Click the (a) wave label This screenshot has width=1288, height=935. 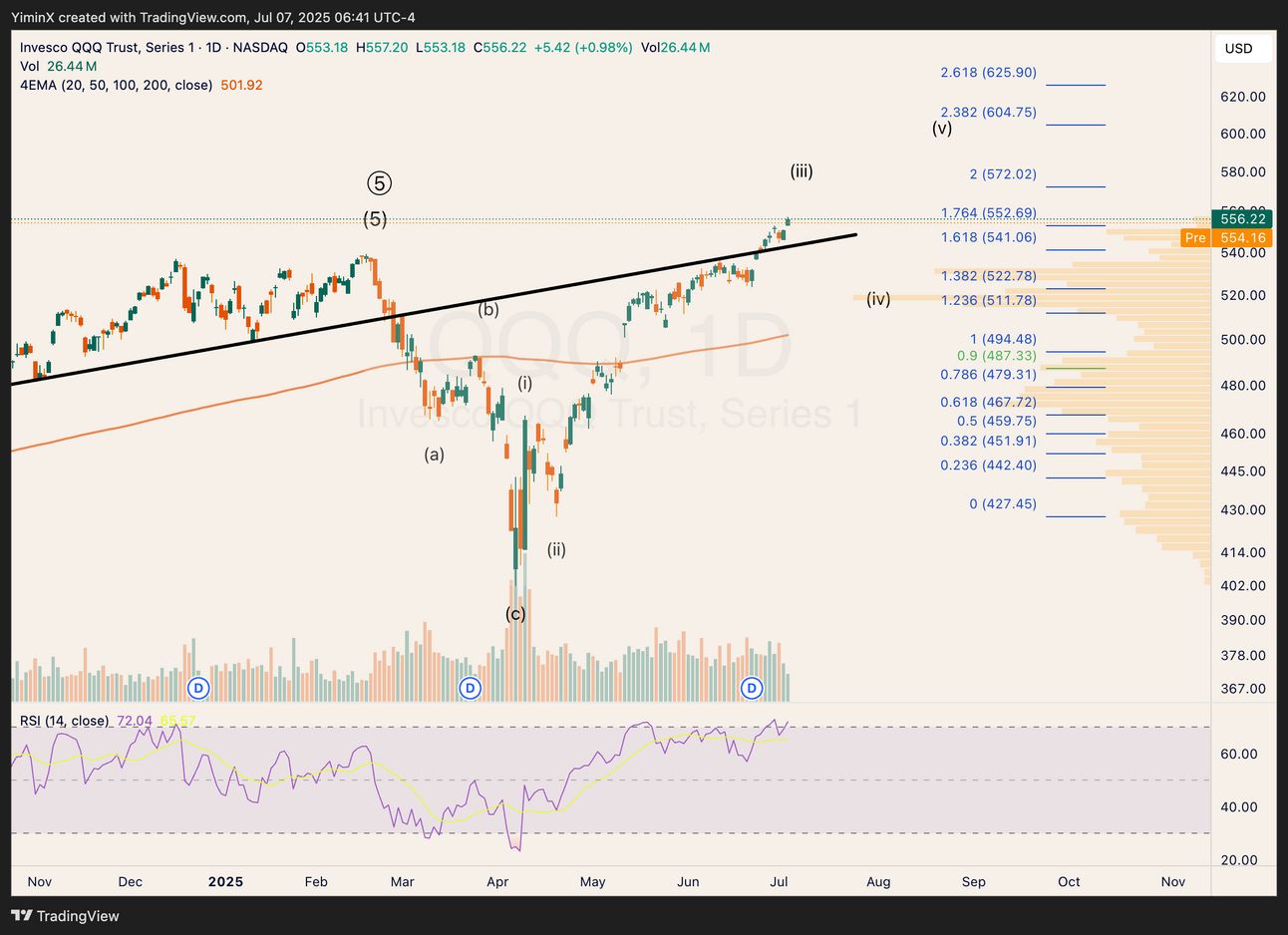point(434,455)
